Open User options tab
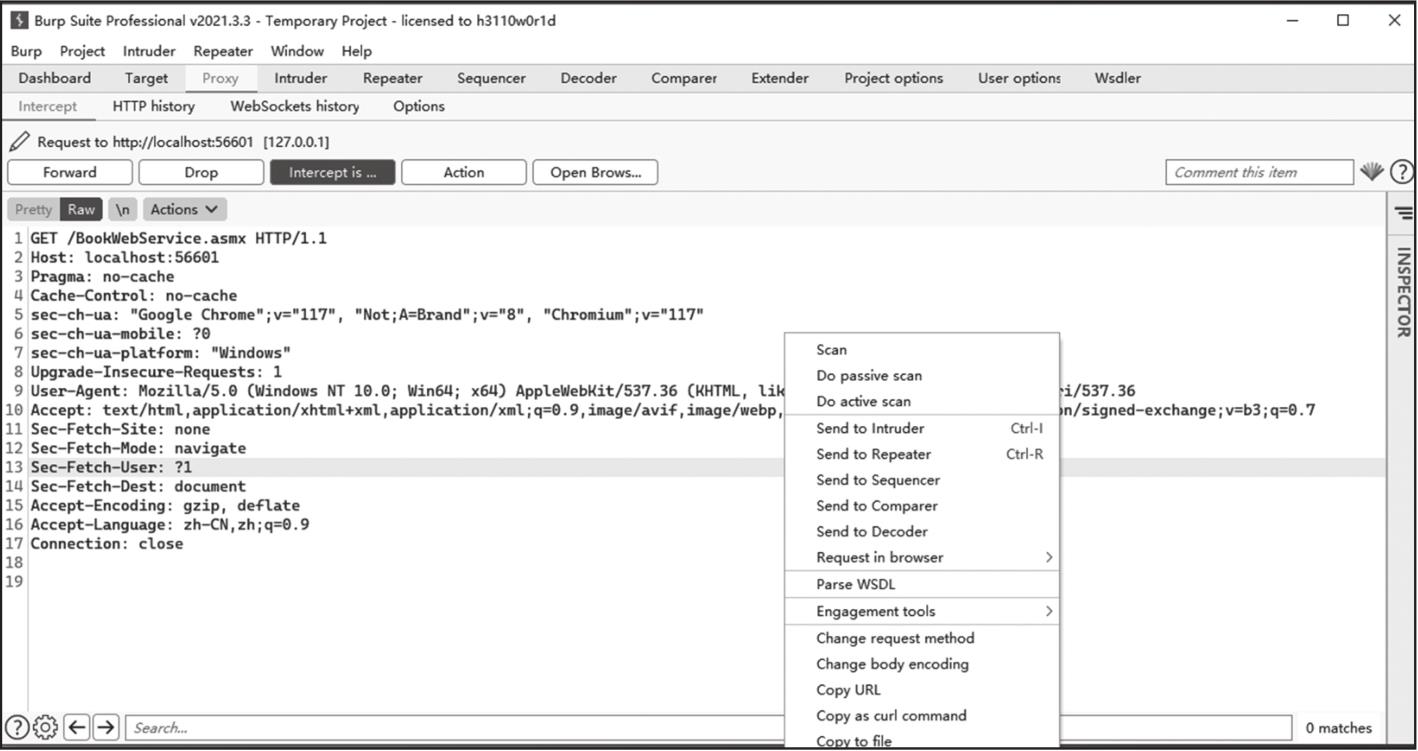 (x=1020, y=78)
